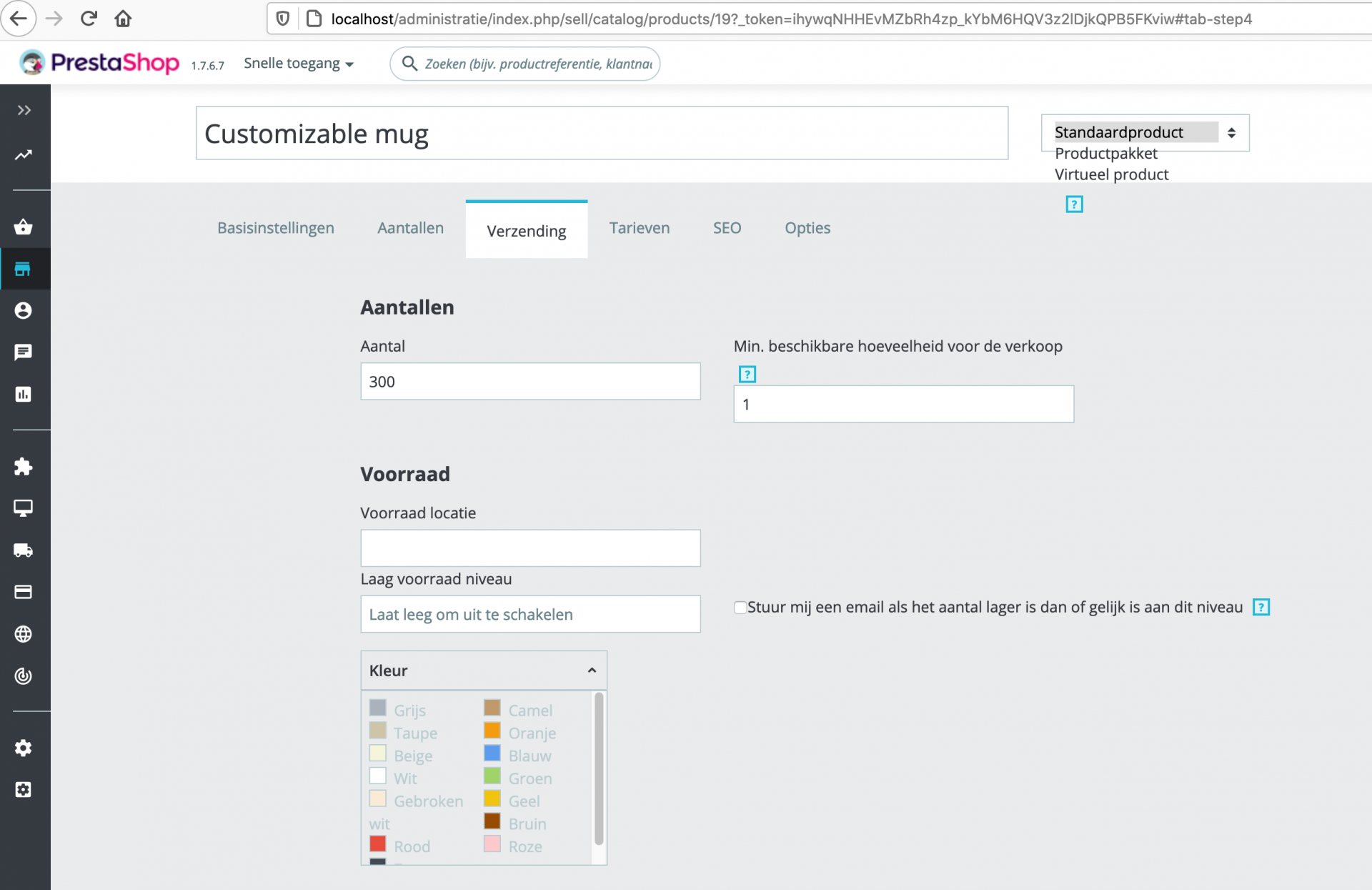Select the Rood color checkbox
1372x890 pixels.
point(378,844)
